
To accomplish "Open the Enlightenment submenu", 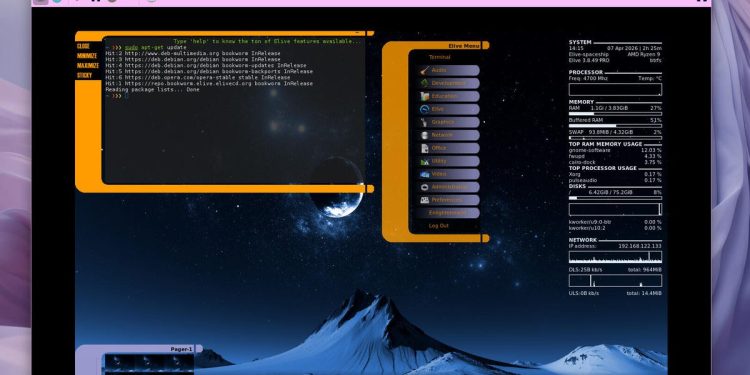I will [x=447, y=213].
